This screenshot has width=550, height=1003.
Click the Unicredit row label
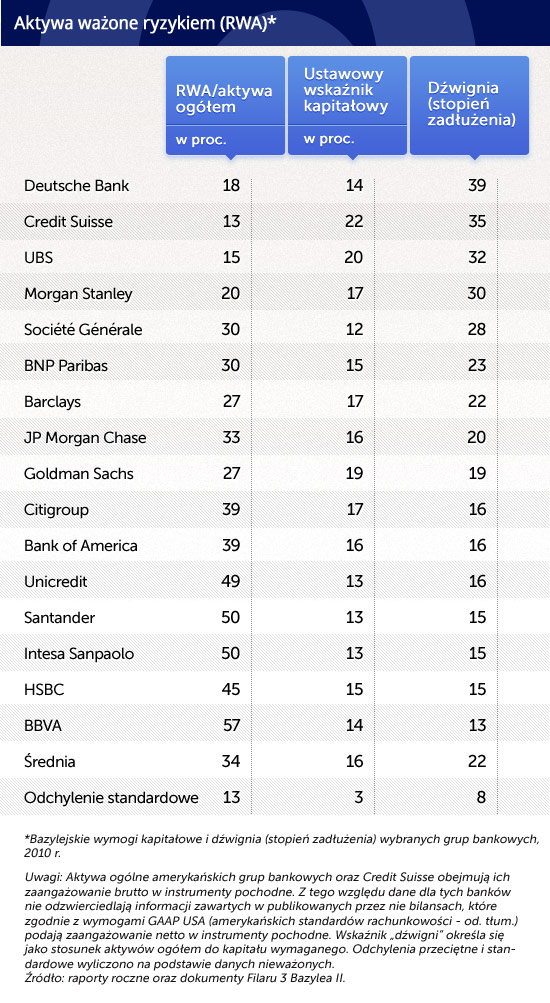pos(56,581)
